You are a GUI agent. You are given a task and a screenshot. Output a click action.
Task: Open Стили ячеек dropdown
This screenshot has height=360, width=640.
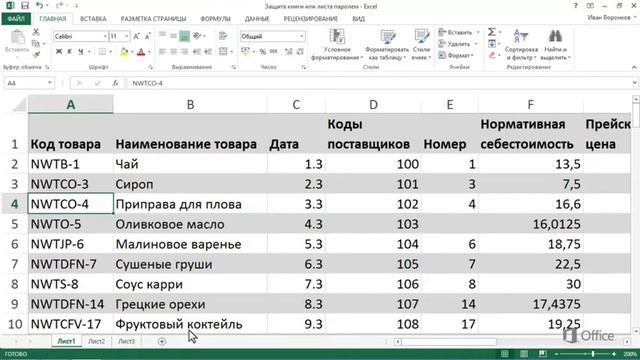pyautogui.click(x=421, y=45)
